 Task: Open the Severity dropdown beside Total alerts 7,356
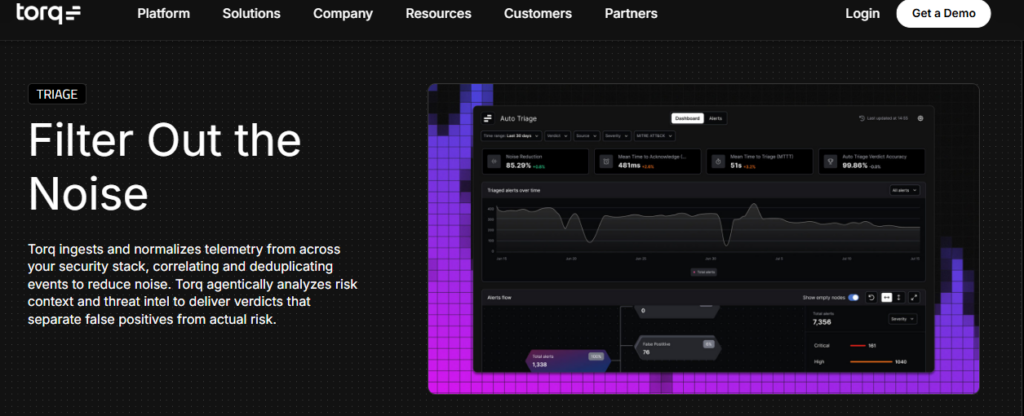[x=903, y=319]
